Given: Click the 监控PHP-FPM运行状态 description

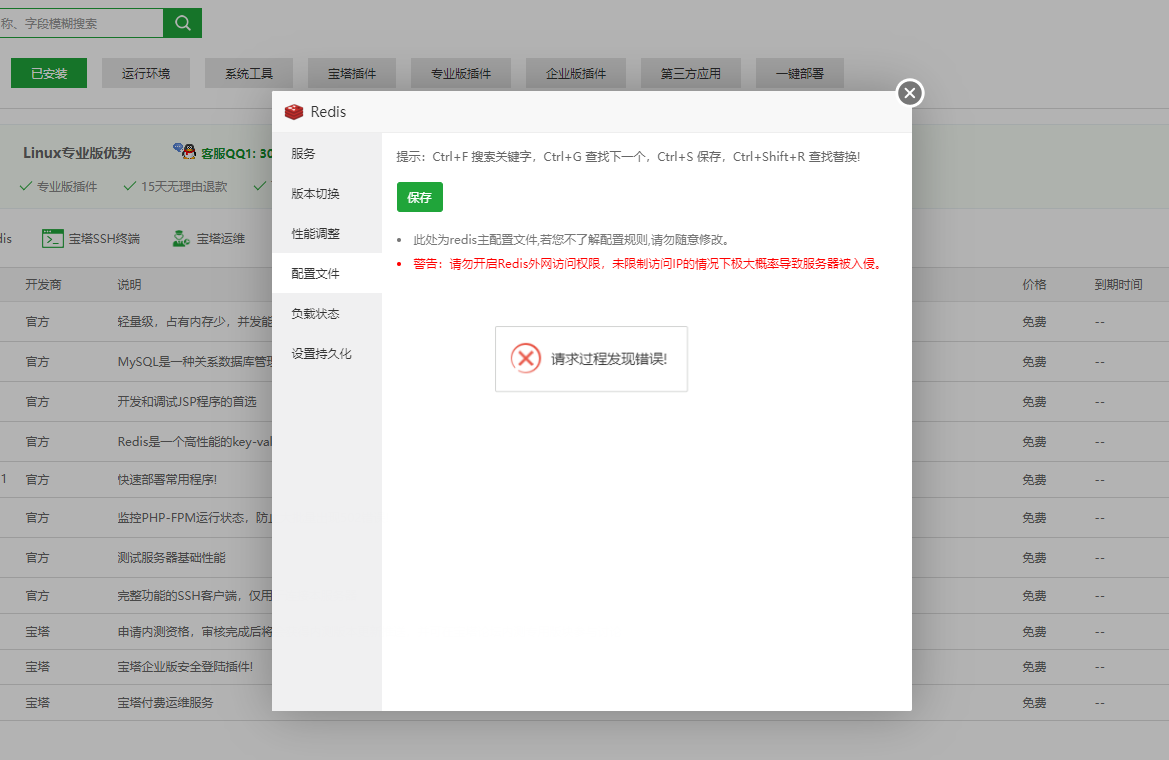Looking at the screenshot, I should [195, 518].
